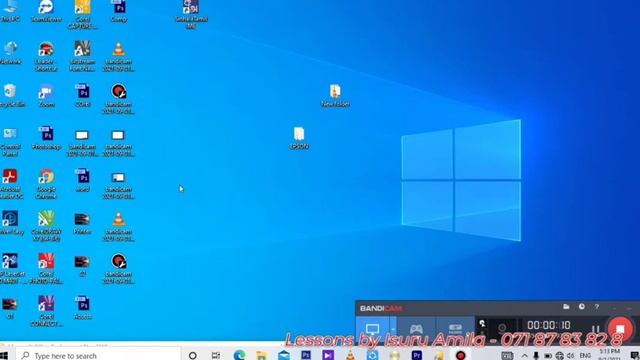
Task: Switch input language via ENG indicator
Action: 585,356
